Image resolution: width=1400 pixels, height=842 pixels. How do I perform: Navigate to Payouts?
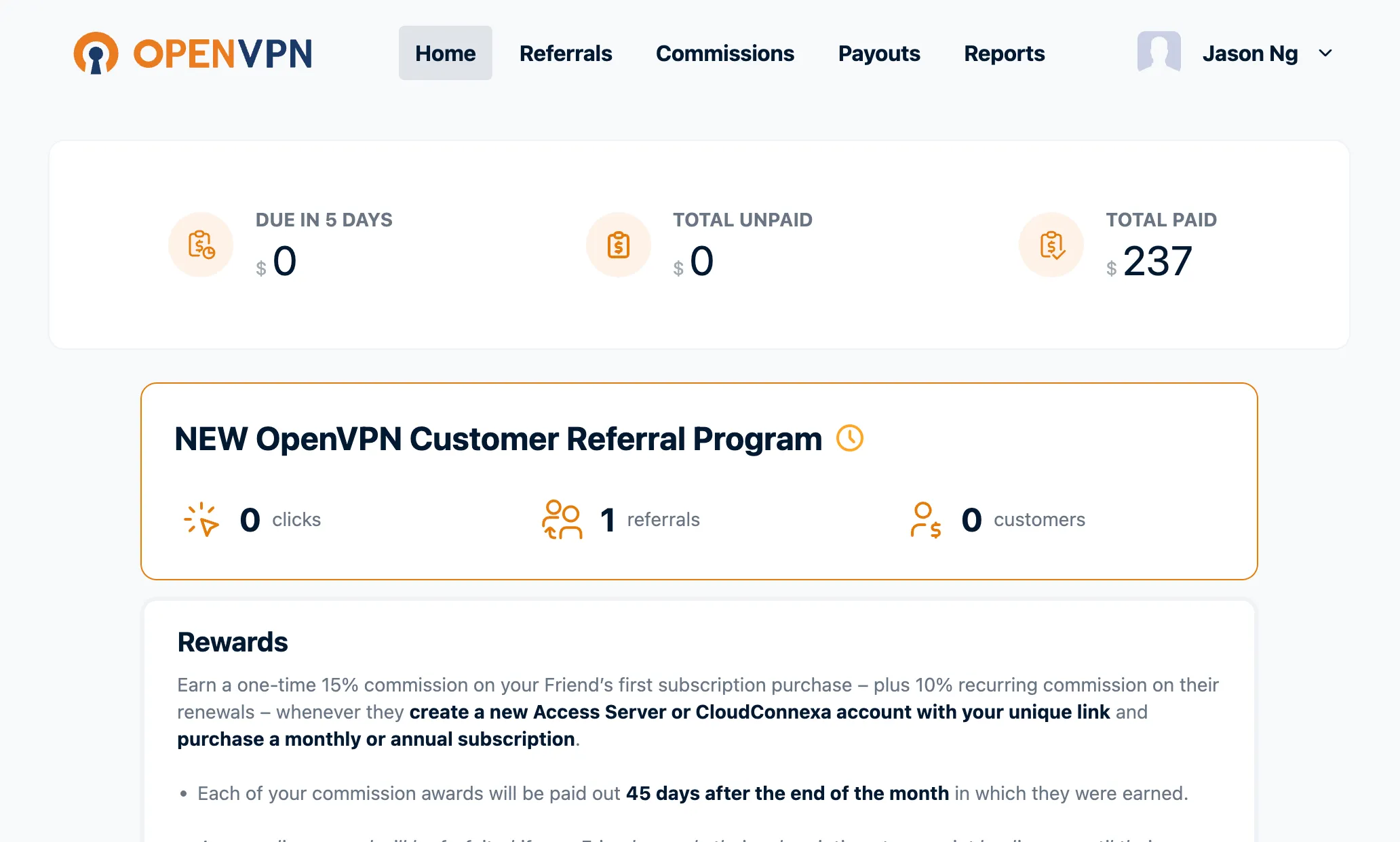[879, 53]
